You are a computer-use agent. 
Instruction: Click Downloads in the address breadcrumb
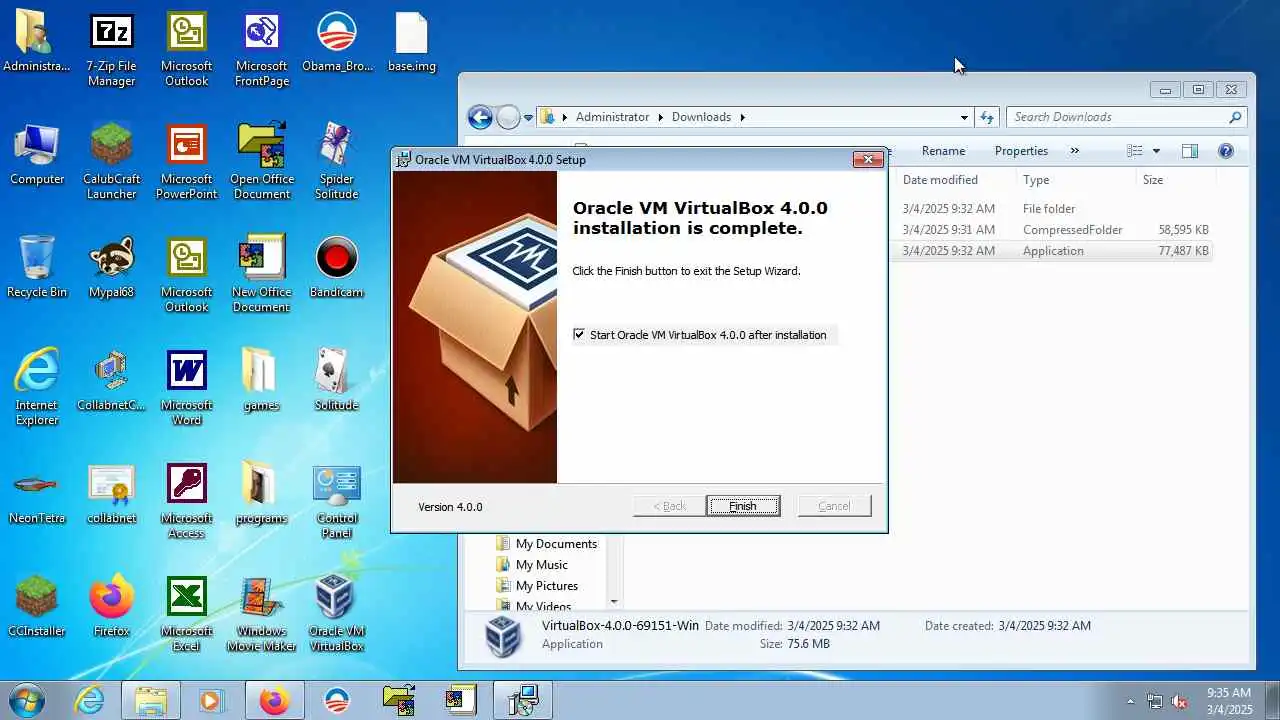701,117
